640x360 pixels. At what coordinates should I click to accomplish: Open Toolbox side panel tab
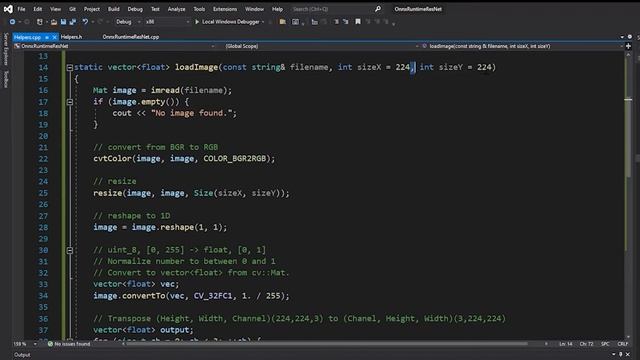pos(6,79)
